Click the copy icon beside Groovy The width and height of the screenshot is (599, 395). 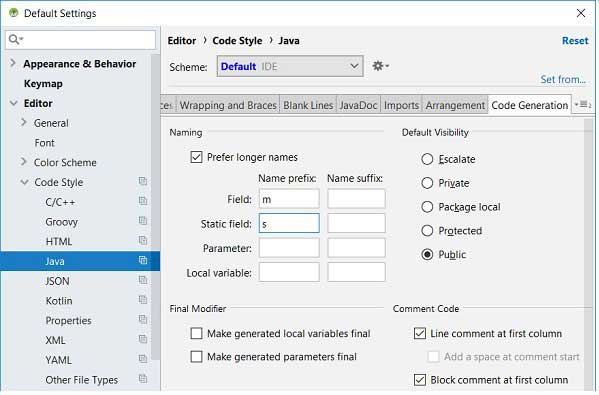(143, 221)
